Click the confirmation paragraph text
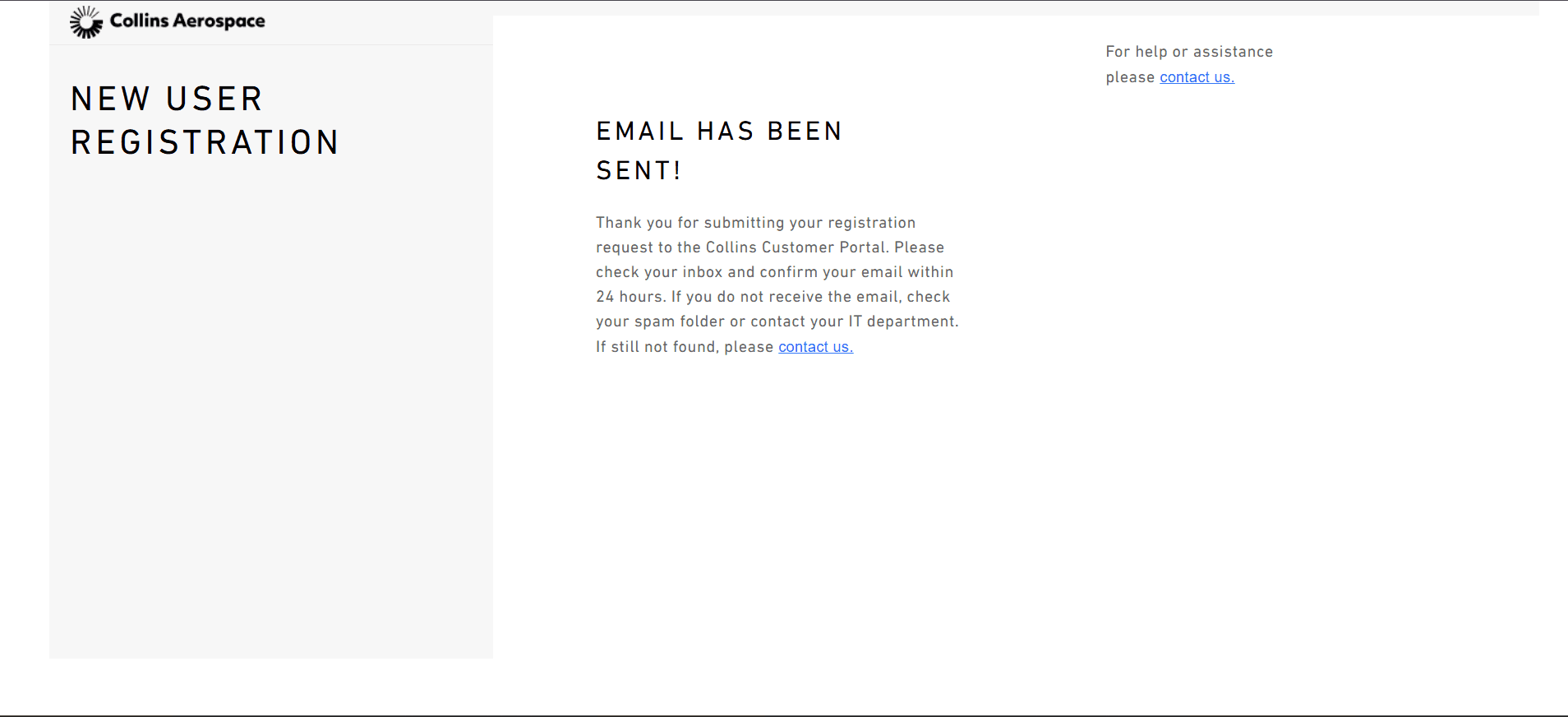This screenshot has width=1568, height=717. [776, 284]
